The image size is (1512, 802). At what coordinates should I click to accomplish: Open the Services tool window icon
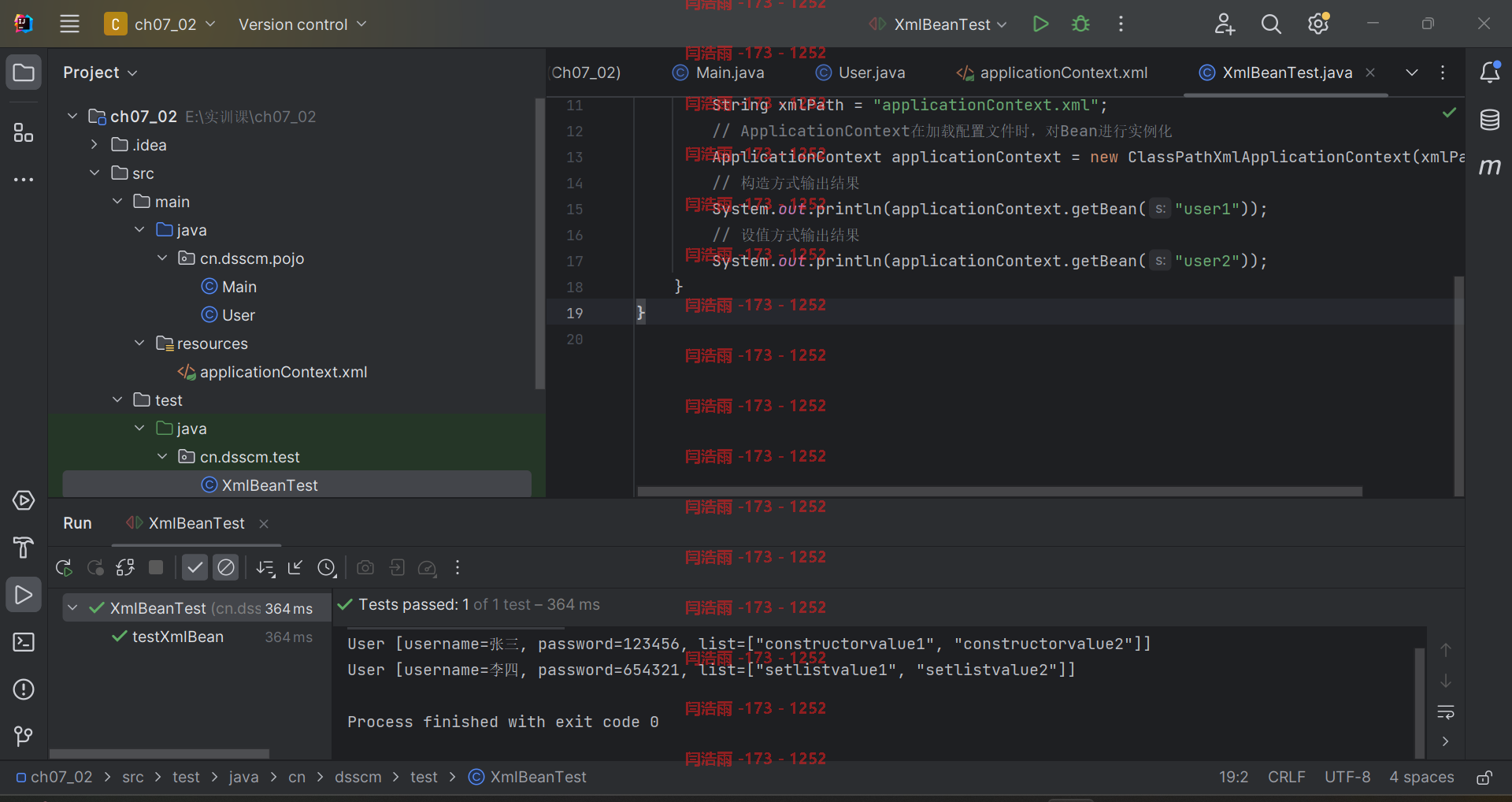click(x=24, y=500)
